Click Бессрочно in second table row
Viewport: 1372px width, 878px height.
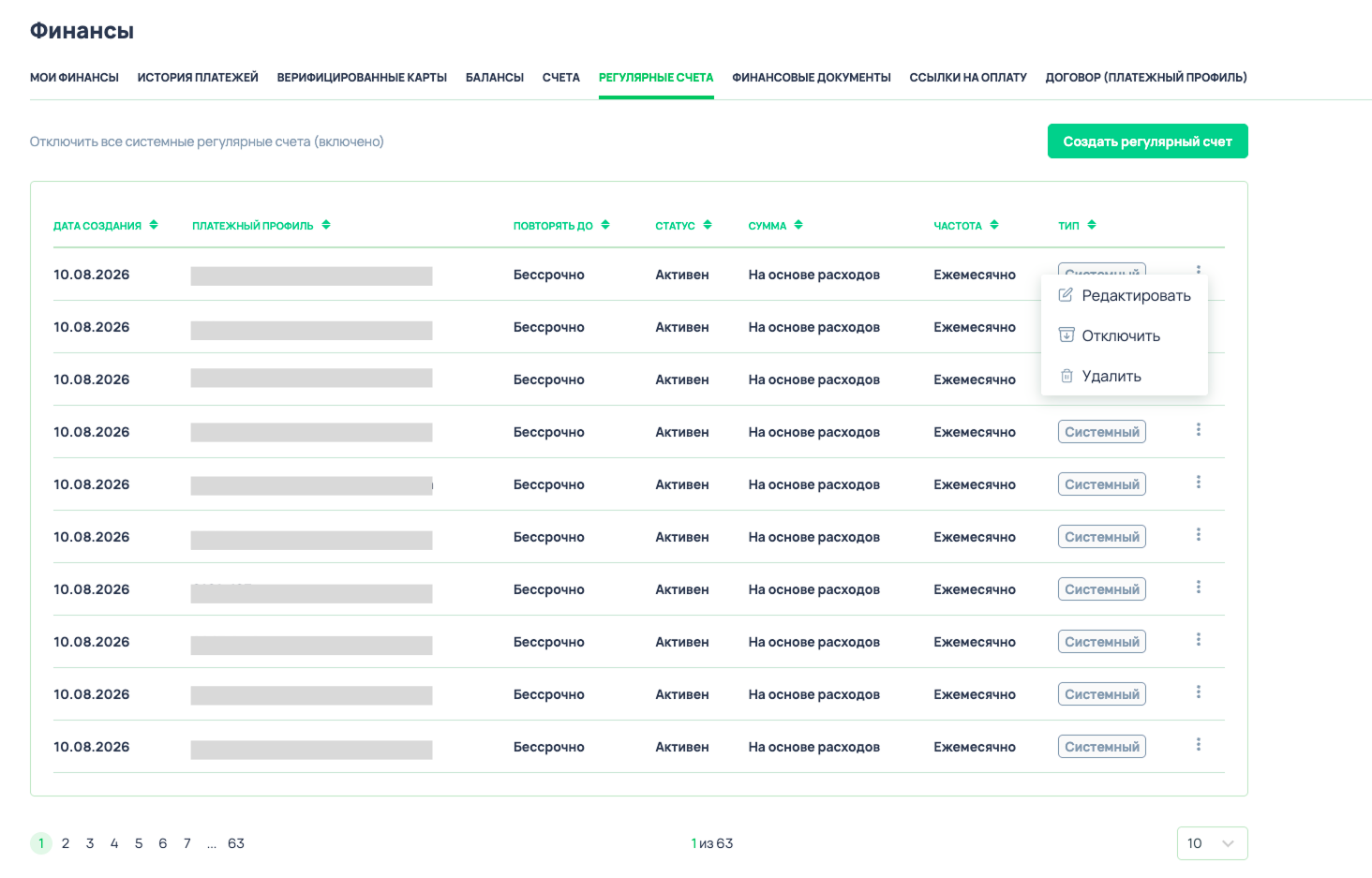(549, 327)
